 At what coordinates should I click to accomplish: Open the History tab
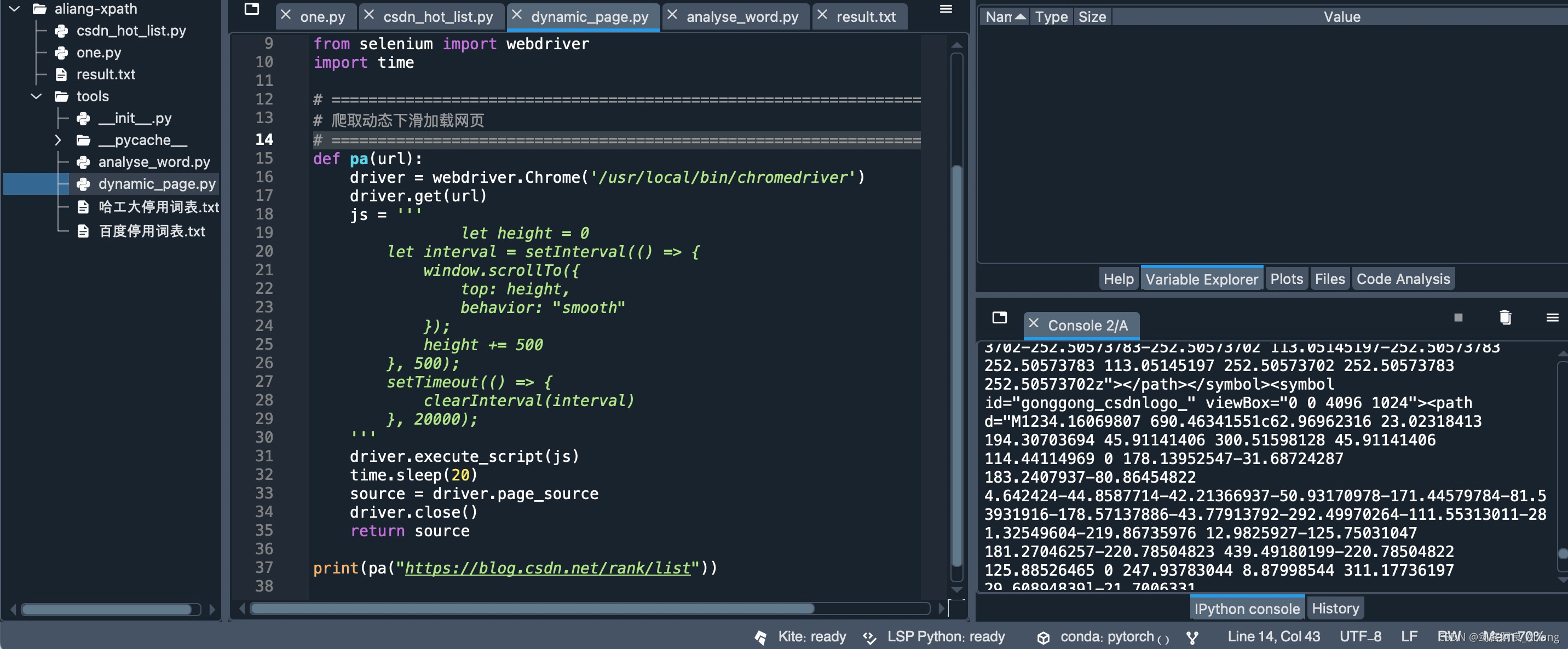[1335, 609]
